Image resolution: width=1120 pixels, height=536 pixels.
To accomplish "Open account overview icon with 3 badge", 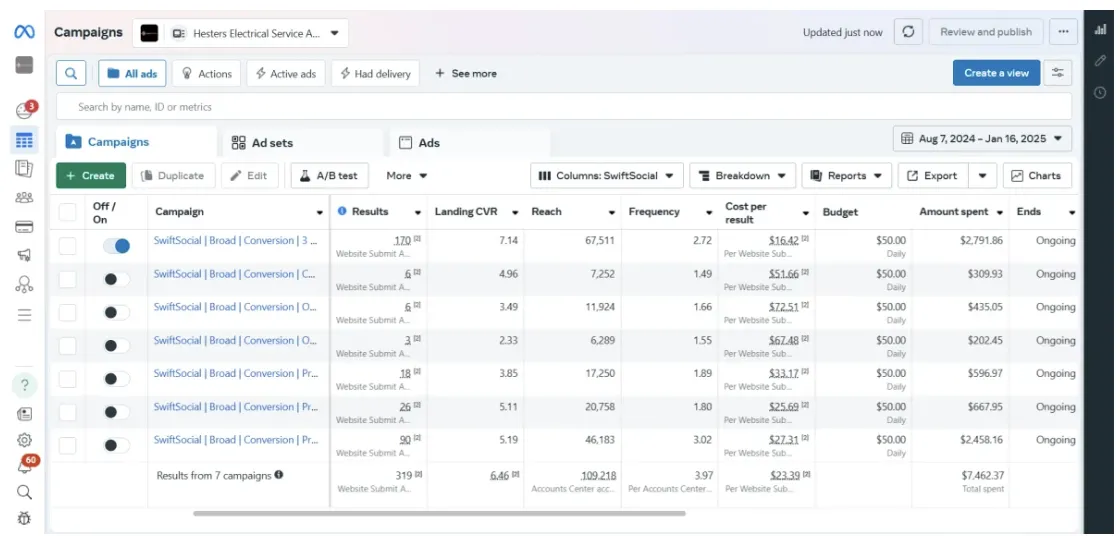I will point(24,111).
